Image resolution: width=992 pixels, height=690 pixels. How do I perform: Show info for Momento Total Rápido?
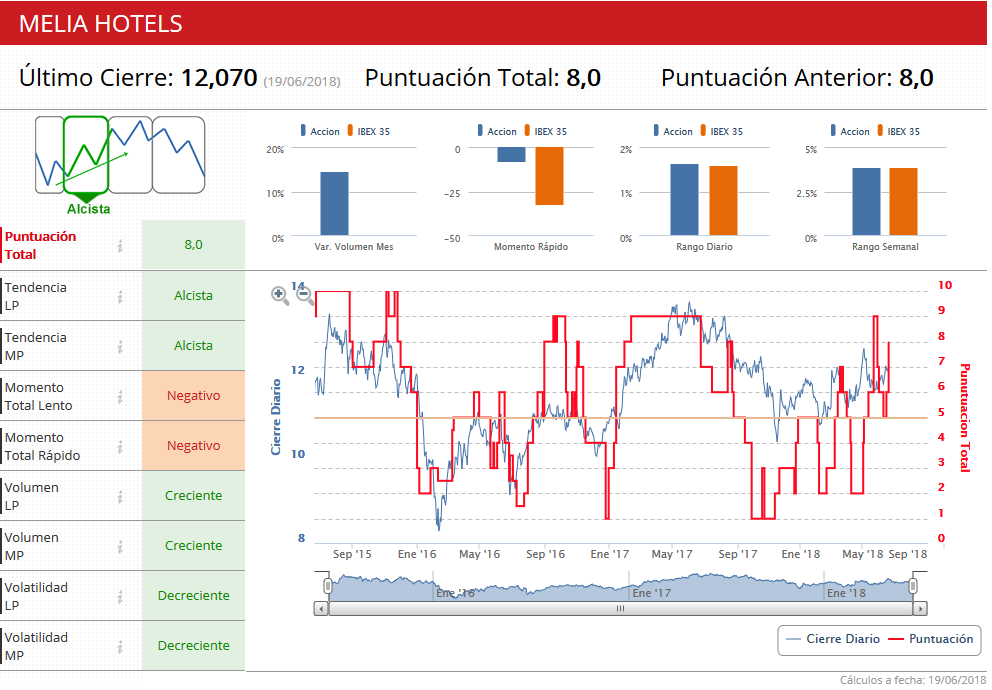(120, 447)
